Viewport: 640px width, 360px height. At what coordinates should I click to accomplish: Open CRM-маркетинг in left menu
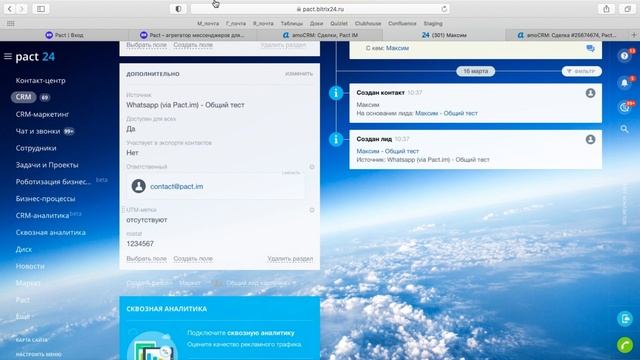(x=42, y=114)
